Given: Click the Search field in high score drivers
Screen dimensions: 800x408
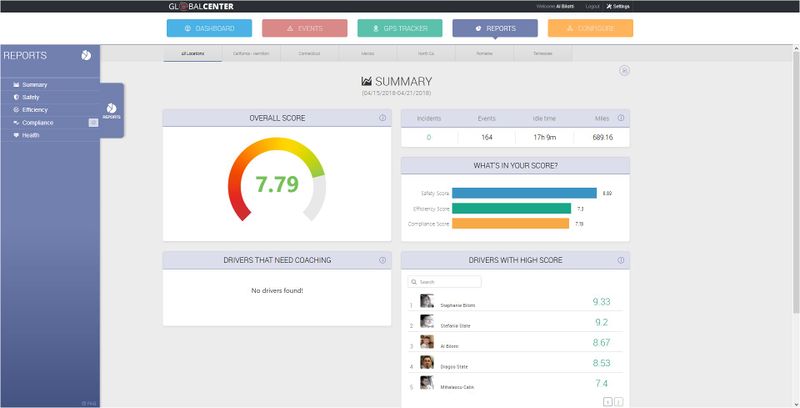Looking at the screenshot, I should coord(445,282).
